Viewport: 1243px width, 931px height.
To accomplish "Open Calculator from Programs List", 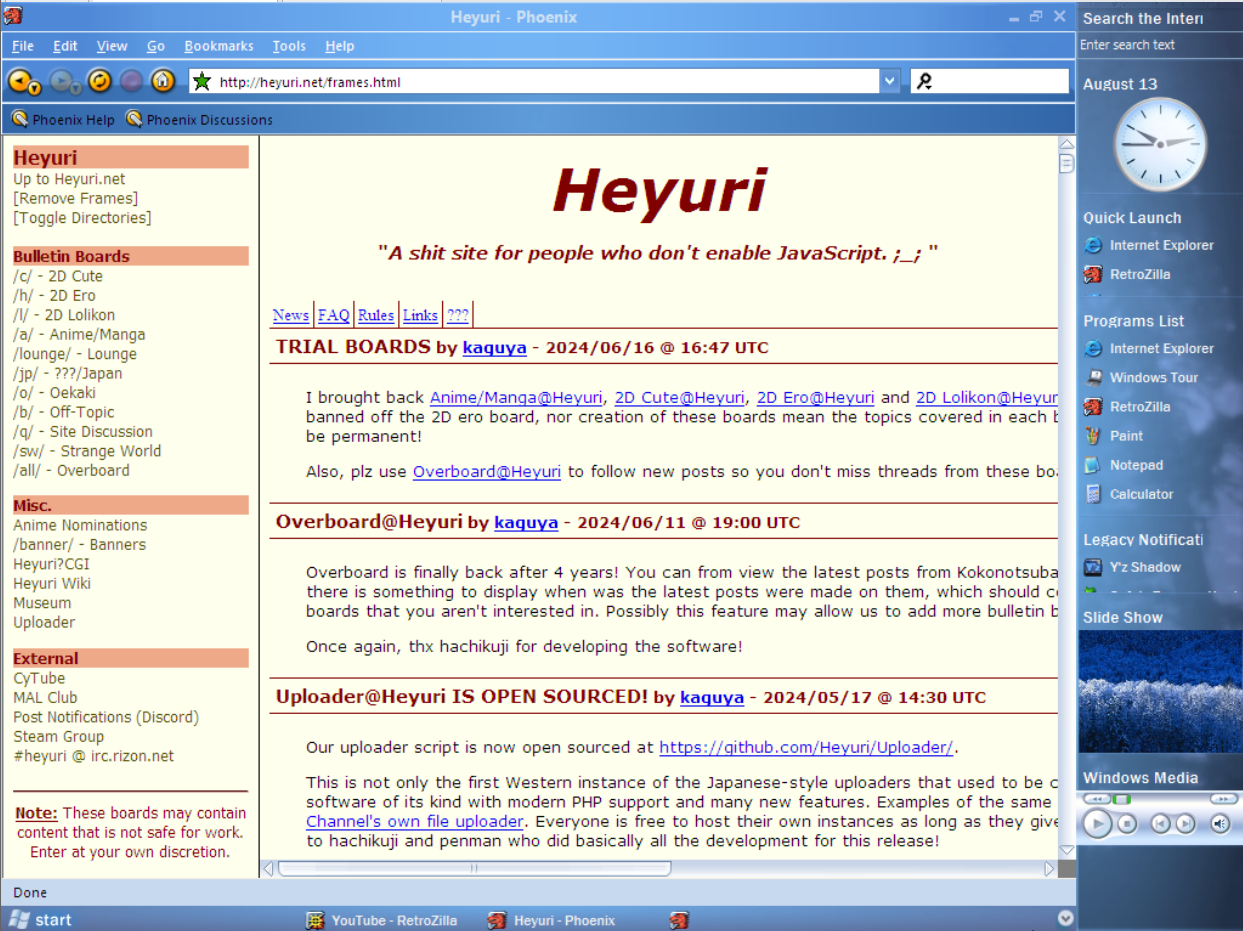I will click(1129, 494).
